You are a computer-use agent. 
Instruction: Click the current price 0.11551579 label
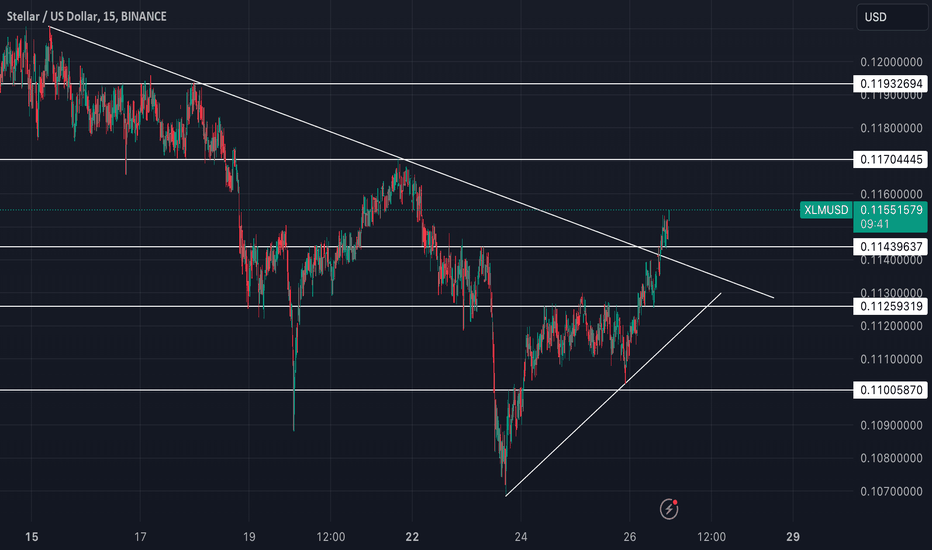click(891, 210)
